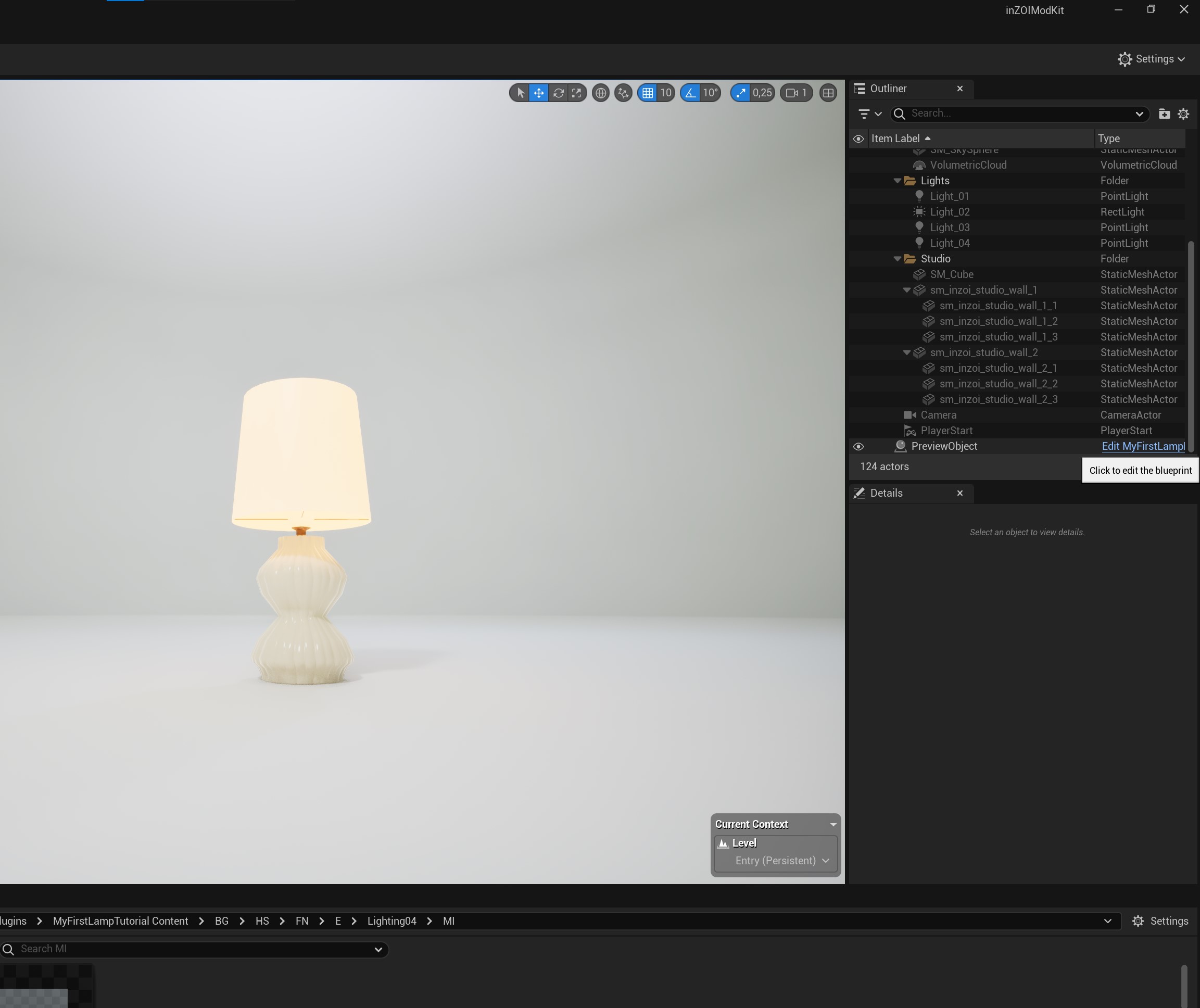Screen dimensions: 1200x1008
Task: Toggle rotation snapping angle icon
Action: pyautogui.click(x=690, y=93)
